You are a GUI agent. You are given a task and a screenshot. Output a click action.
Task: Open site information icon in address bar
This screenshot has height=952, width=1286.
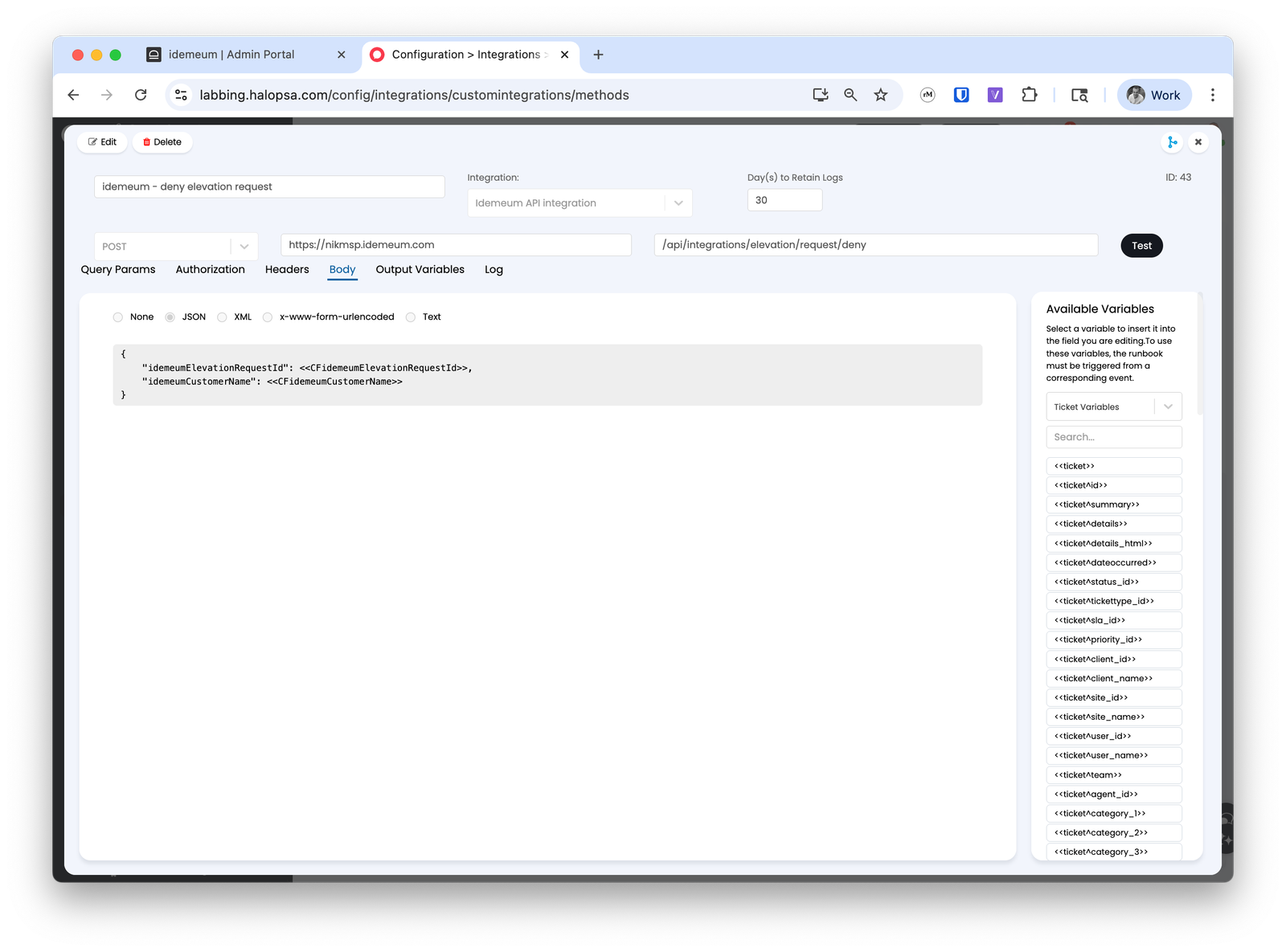(182, 95)
